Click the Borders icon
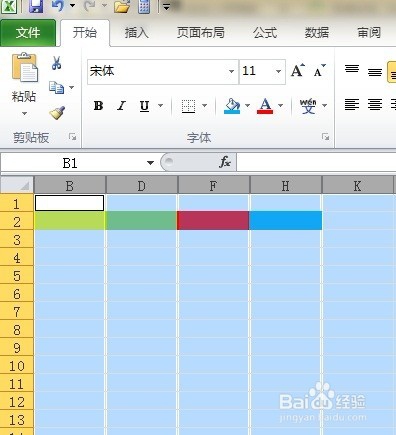The width and height of the screenshot is (396, 435). (188, 106)
